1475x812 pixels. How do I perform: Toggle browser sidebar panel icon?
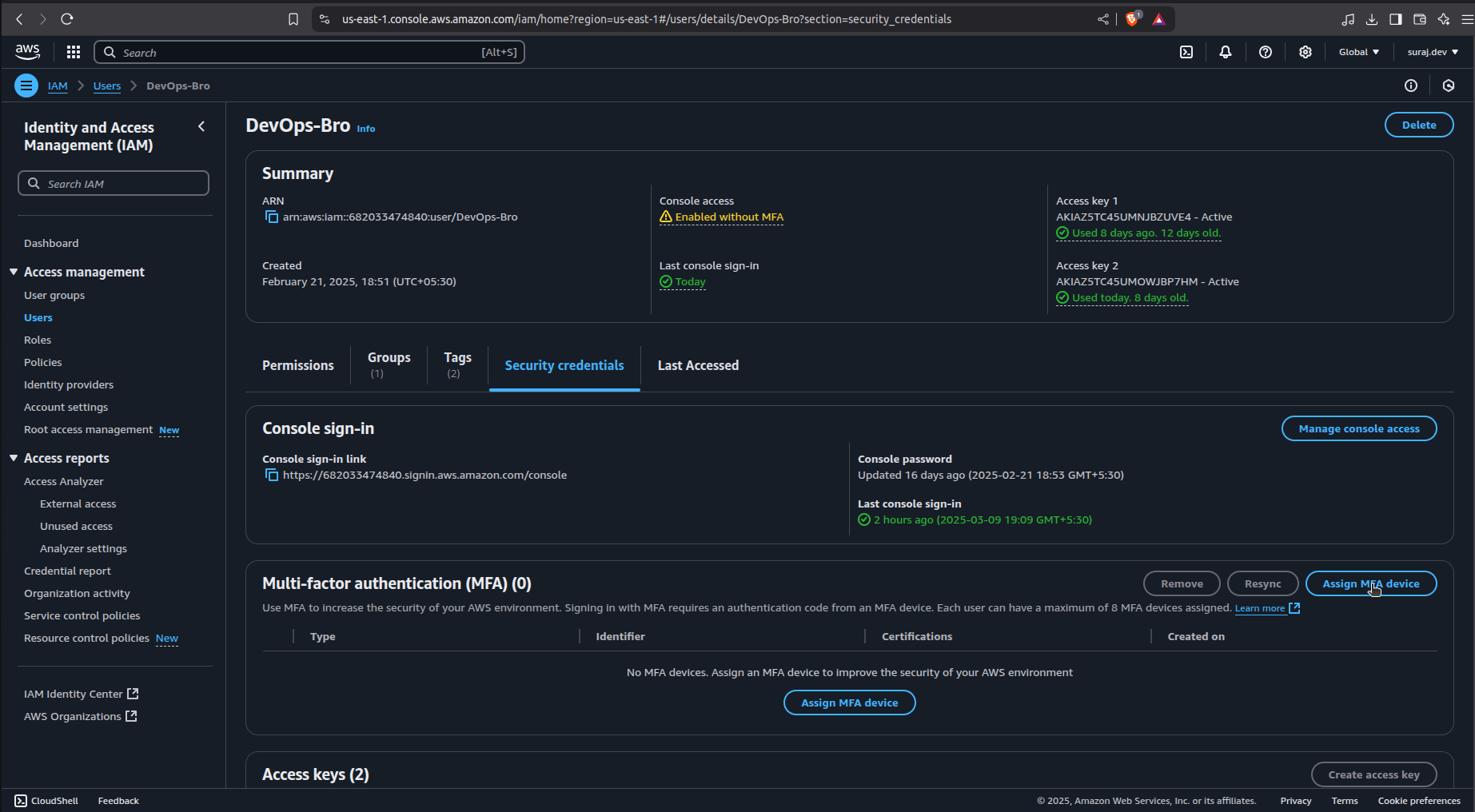pos(1396,19)
